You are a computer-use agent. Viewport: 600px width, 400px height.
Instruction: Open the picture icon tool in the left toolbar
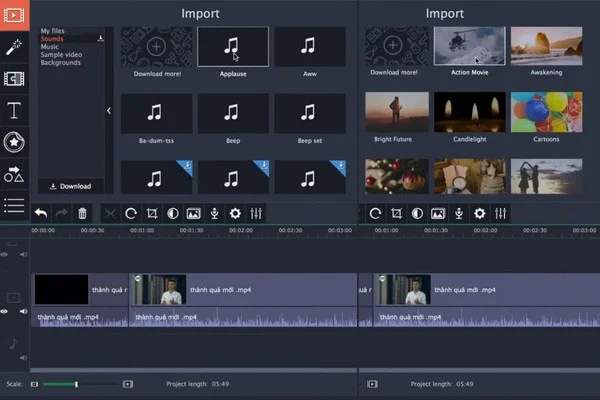pos(194,213)
